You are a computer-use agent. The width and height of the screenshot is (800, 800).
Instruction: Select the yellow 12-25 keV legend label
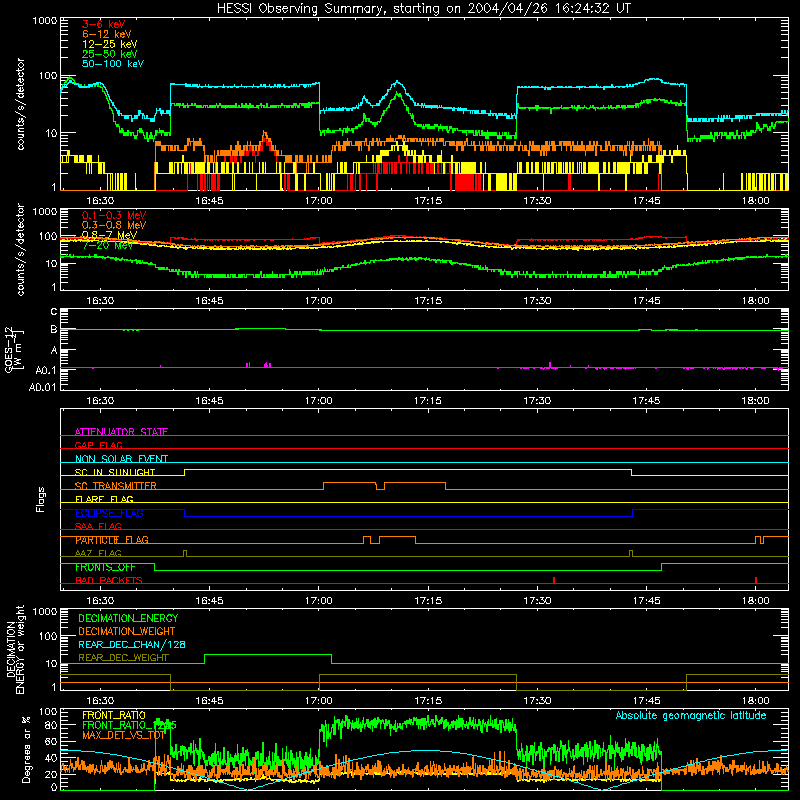(x=109, y=44)
